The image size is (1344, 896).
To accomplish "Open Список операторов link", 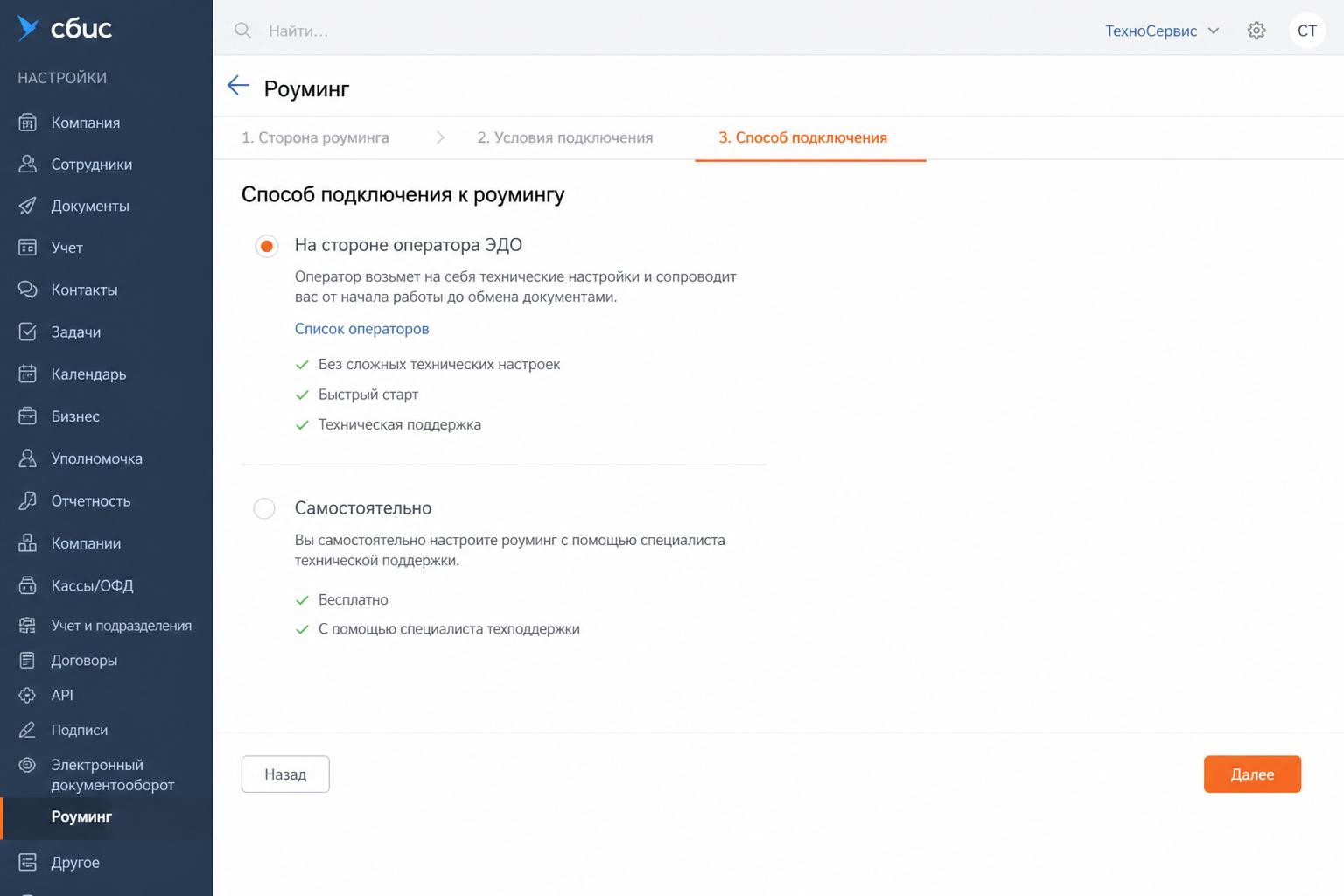I will tap(361, 329).
